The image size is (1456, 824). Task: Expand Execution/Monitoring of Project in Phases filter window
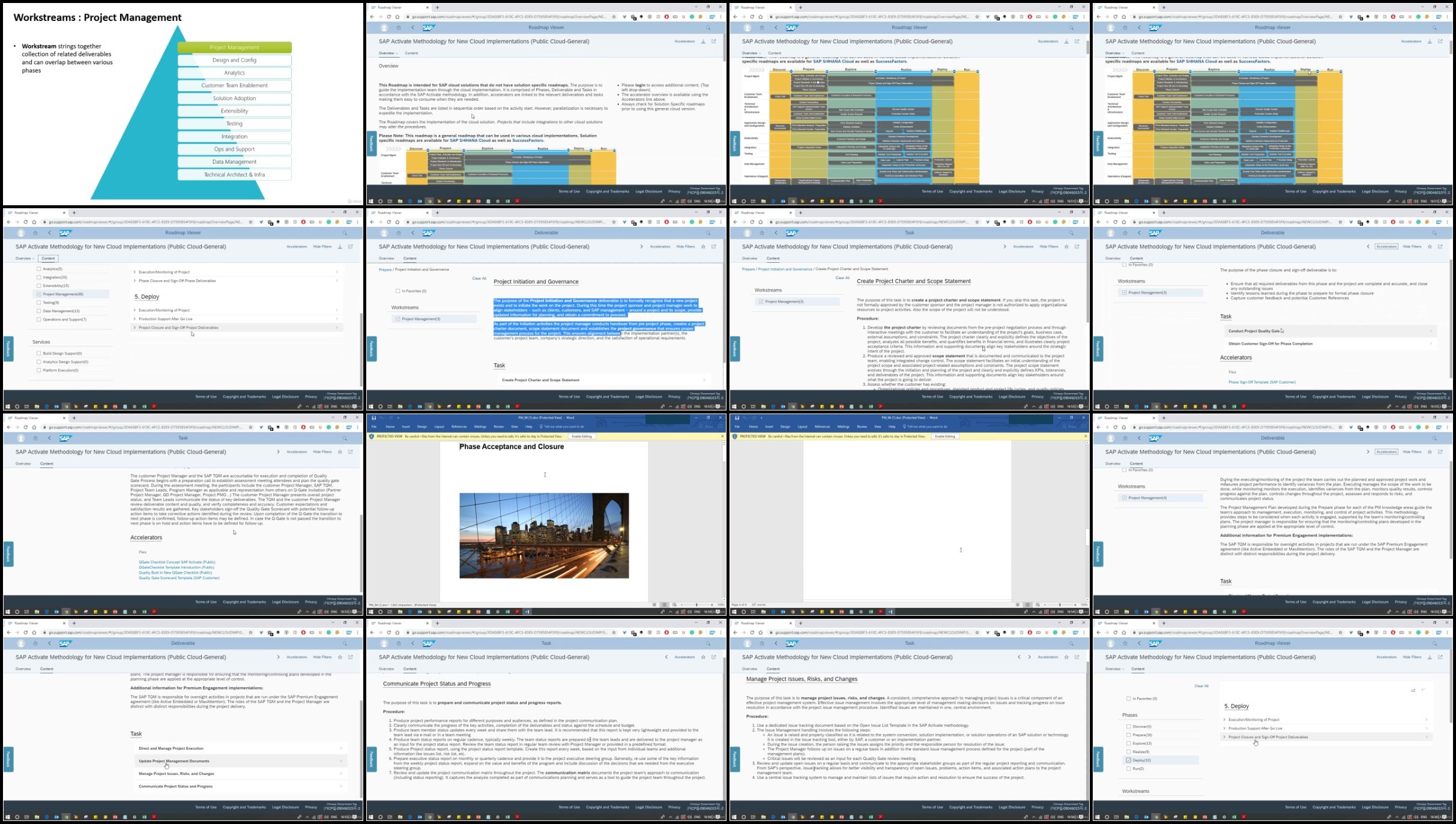(1327, 720)
